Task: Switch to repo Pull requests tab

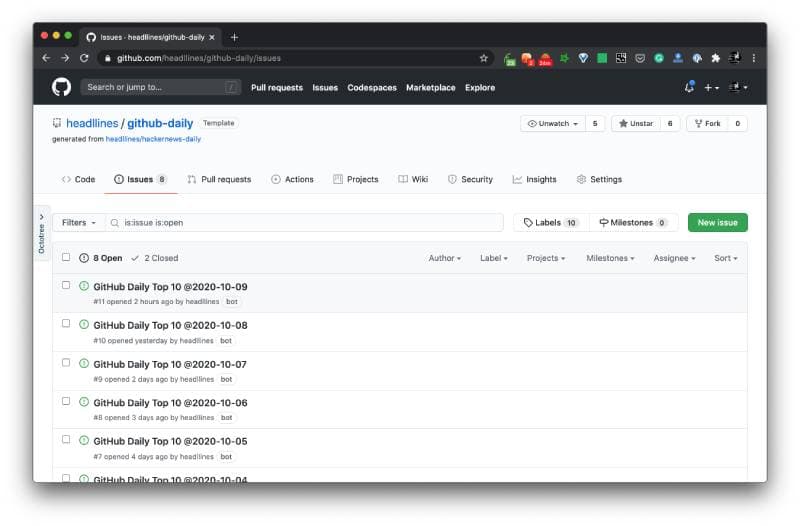Action: click(x=219, y=180)
